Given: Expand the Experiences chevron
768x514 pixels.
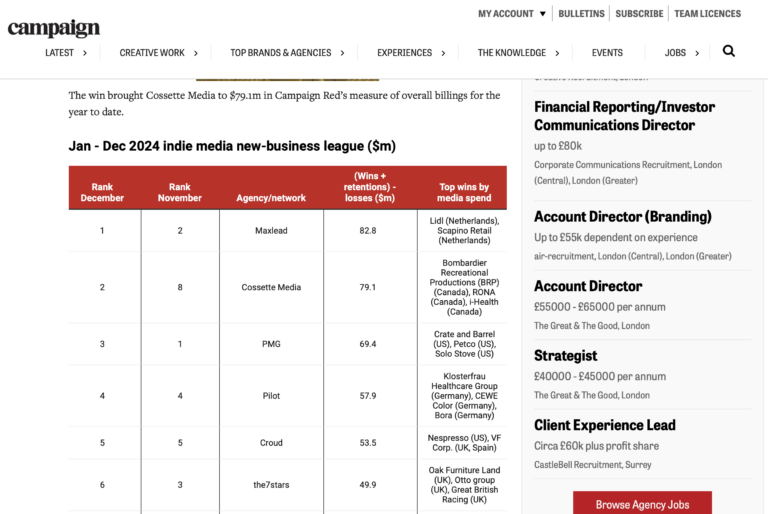Looking at the screenshot, I should (x=443, y=53).
